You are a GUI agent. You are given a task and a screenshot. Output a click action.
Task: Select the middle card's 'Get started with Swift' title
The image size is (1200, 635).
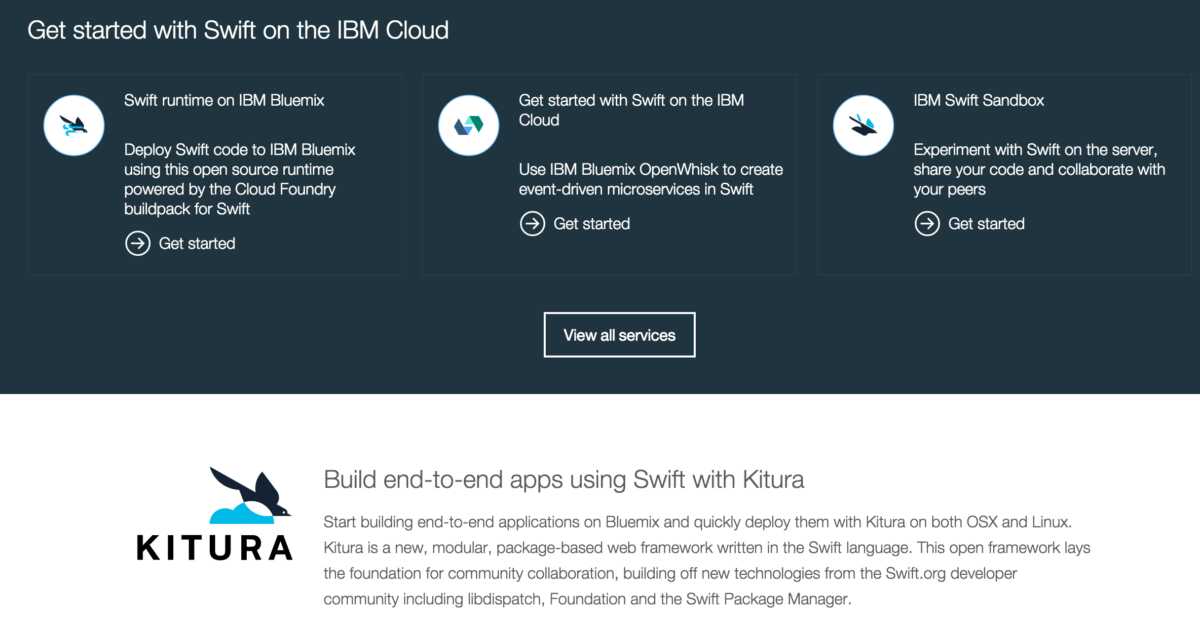click(631, 110)
